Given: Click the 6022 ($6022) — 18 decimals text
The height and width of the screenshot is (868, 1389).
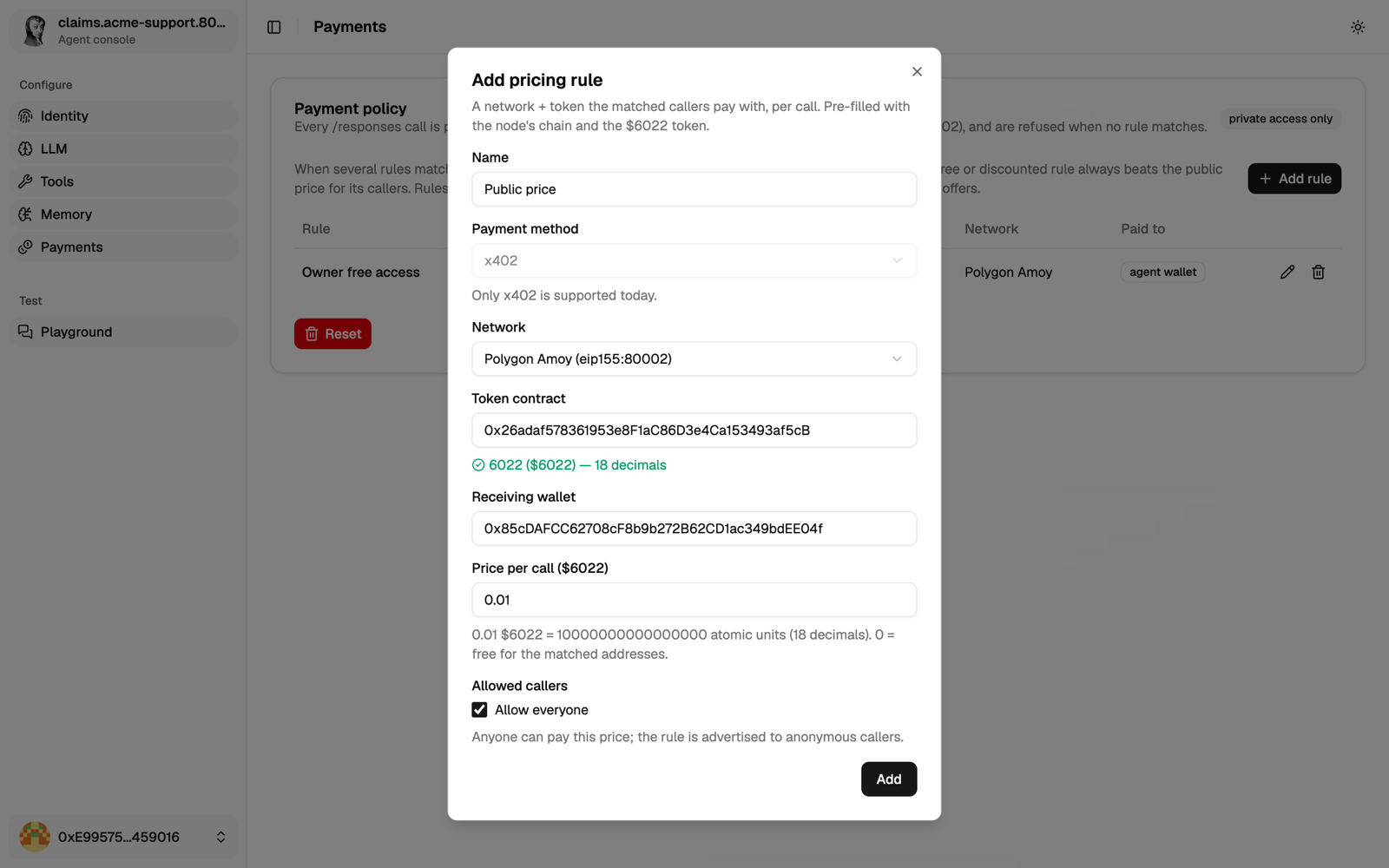Looking at the screenshot, I should pos(577,465).
